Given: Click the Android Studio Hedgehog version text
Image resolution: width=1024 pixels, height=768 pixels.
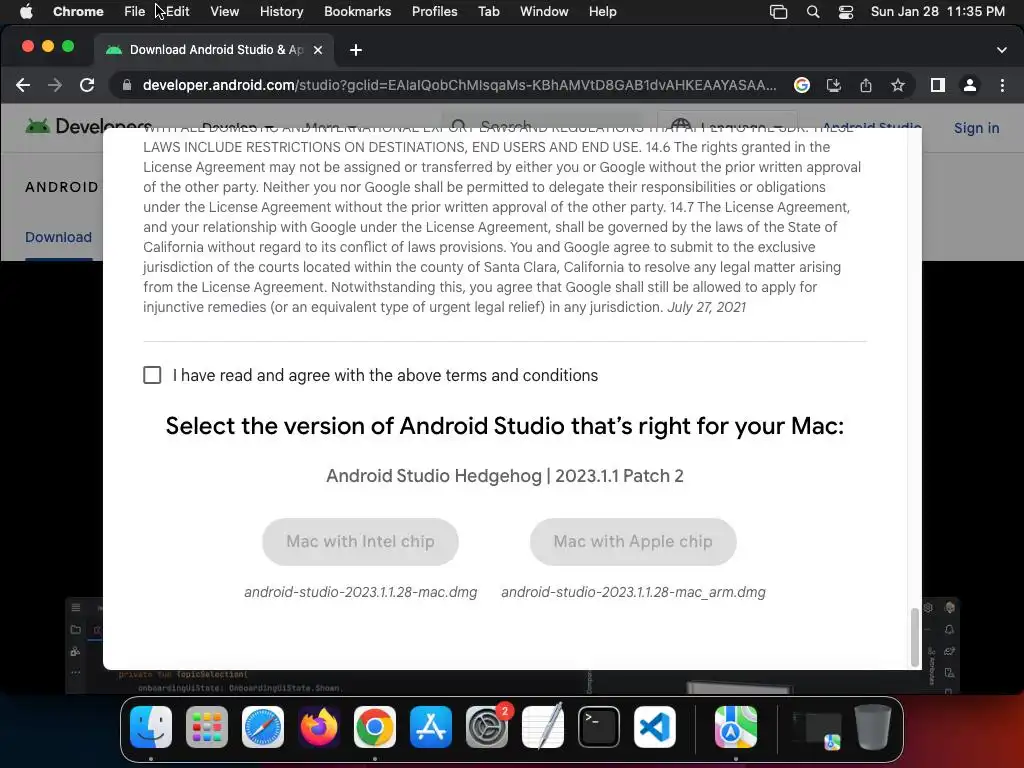Looking at the screenshot, I should coord(505,476).
